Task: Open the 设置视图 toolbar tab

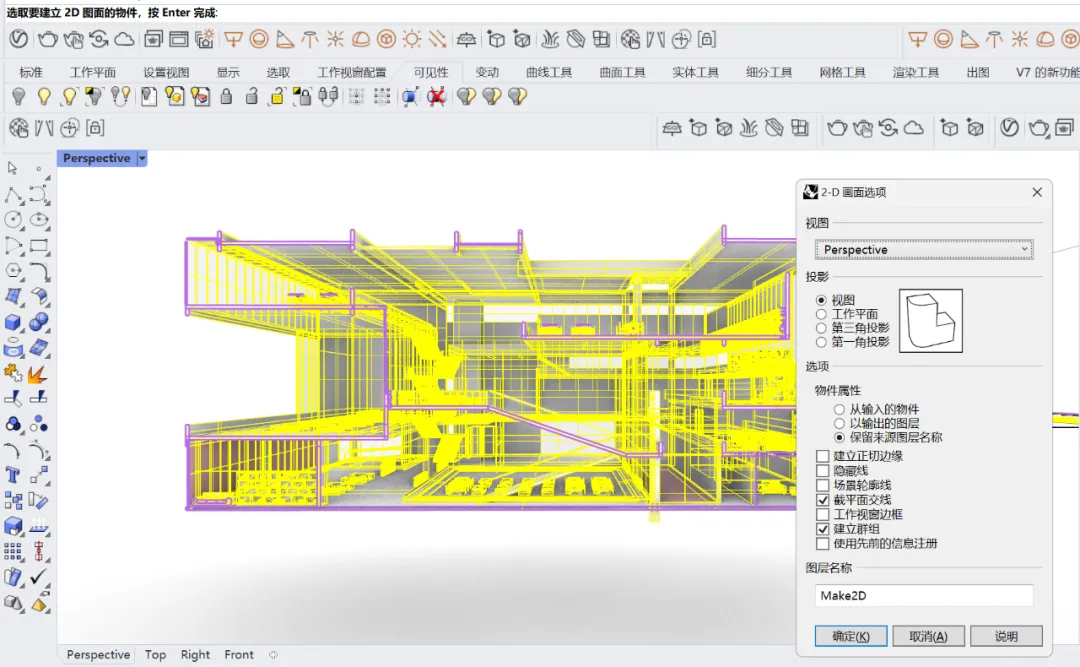Action: coord(166,72)
